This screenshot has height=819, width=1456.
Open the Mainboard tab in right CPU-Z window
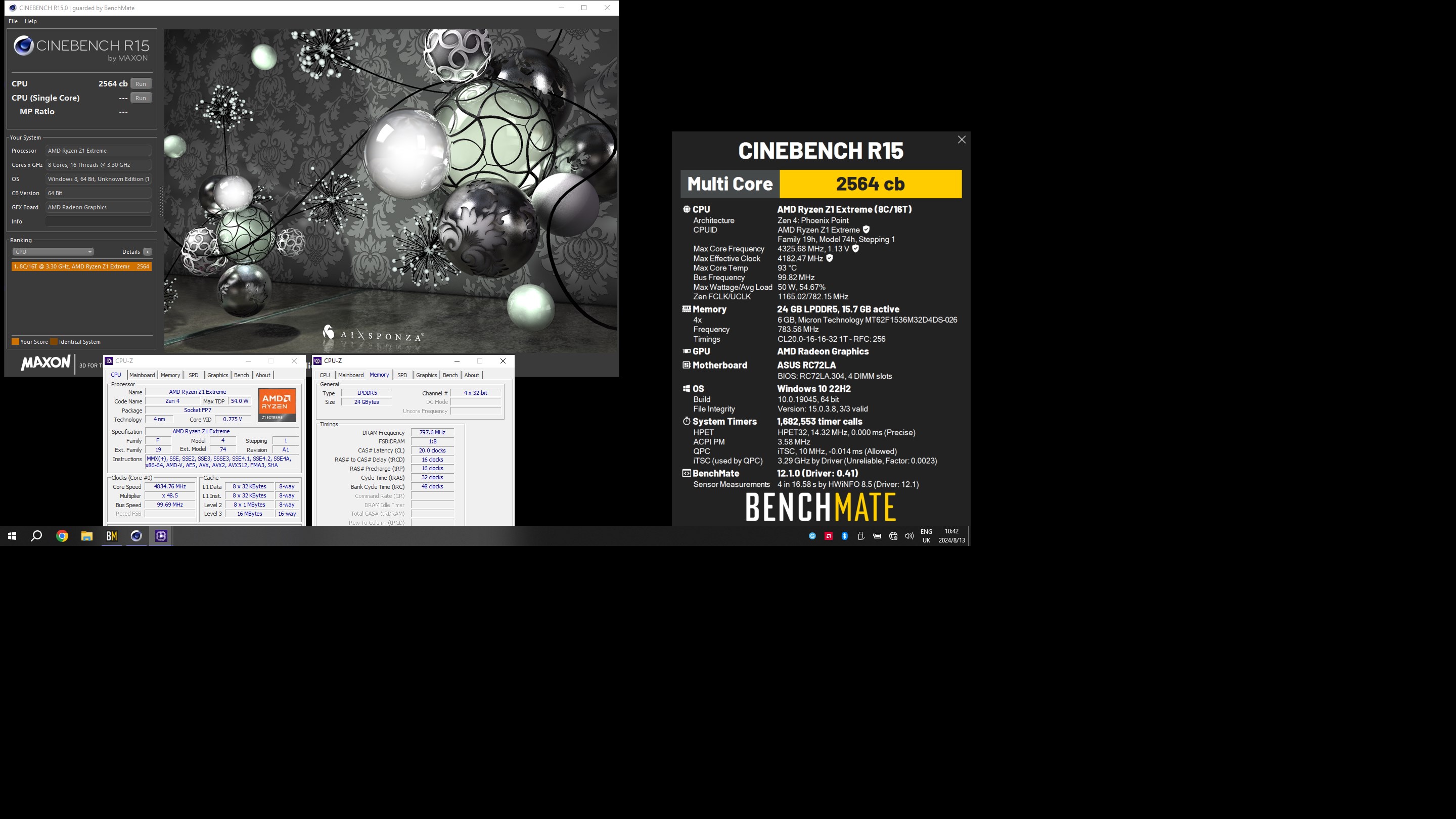pos(350,375)
